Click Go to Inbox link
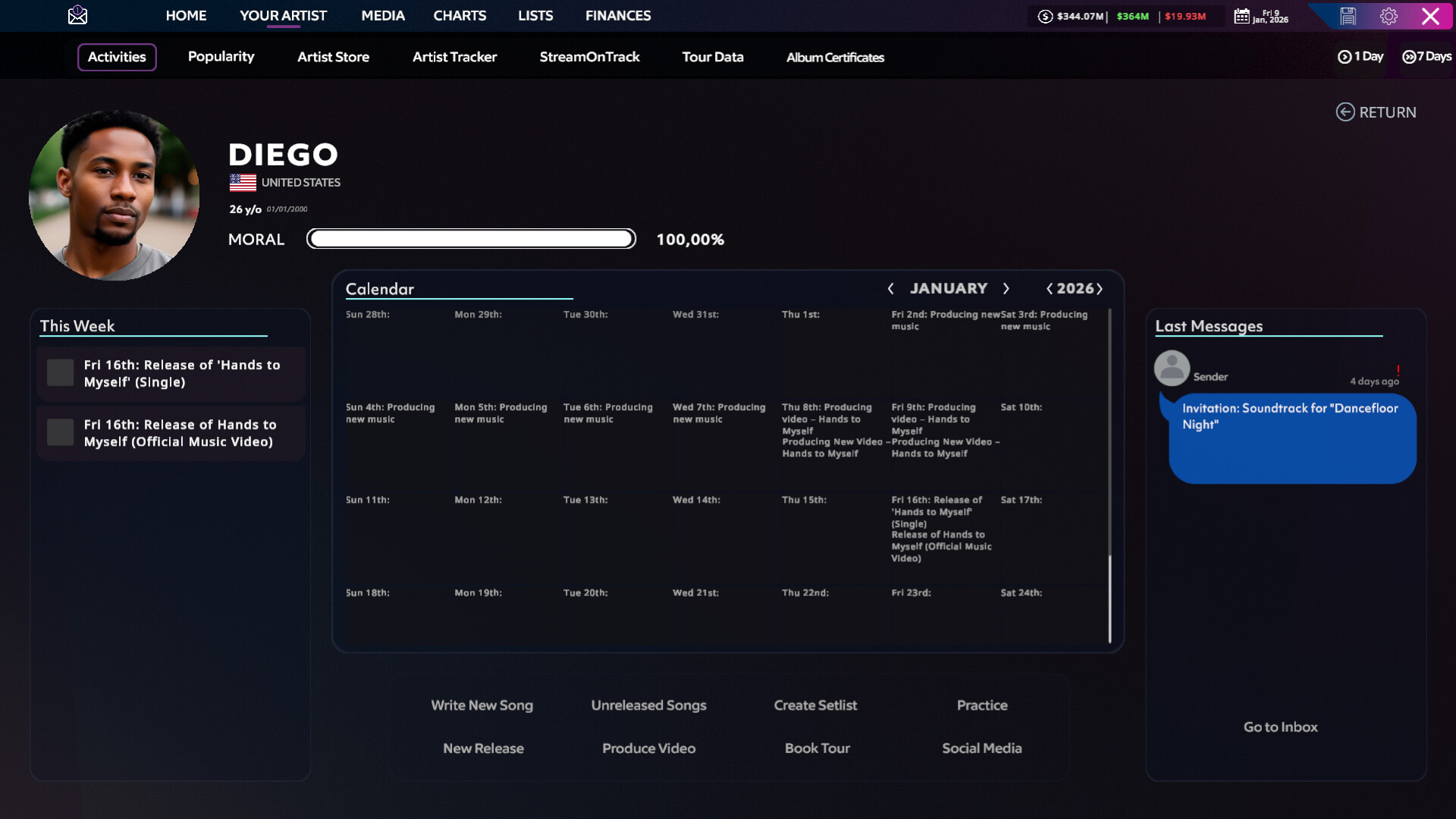 pos(1280,727)
